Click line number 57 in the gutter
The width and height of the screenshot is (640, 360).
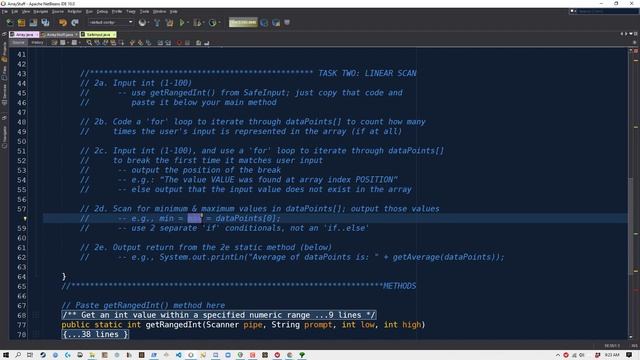click(22, 209)
